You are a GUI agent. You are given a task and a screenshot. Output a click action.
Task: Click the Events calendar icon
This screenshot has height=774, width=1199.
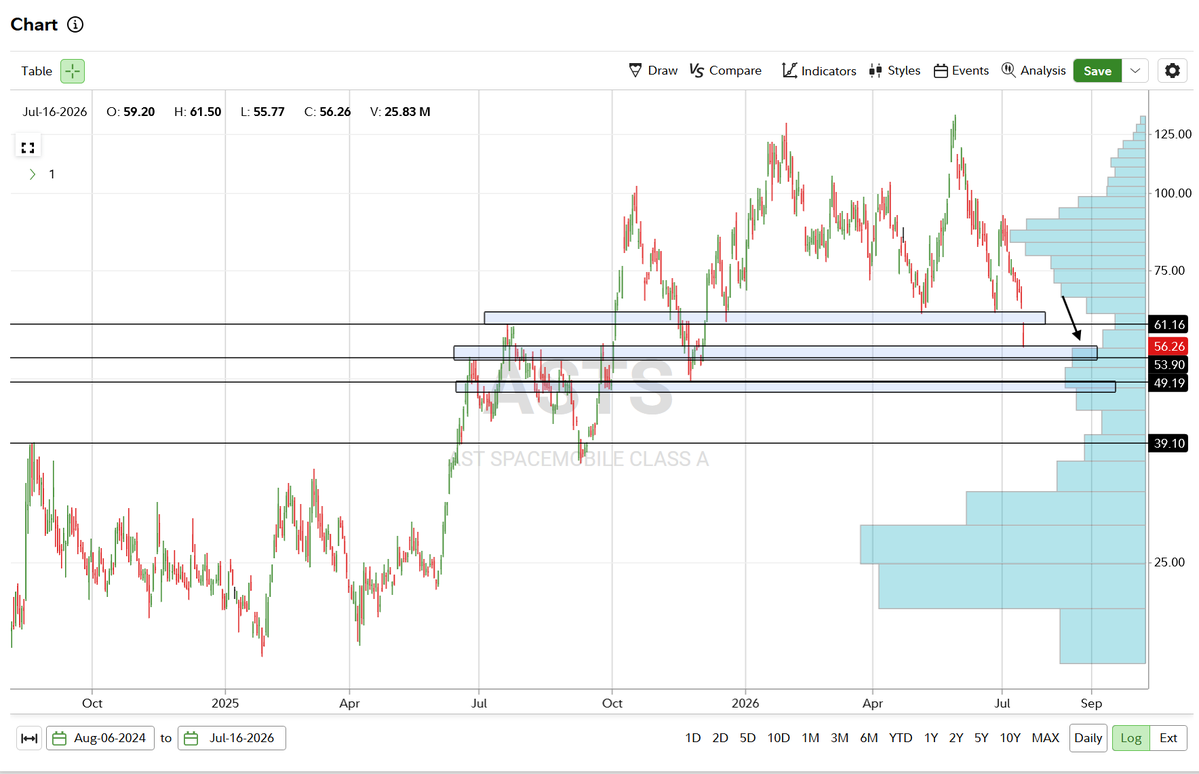[x=941, y=70]
